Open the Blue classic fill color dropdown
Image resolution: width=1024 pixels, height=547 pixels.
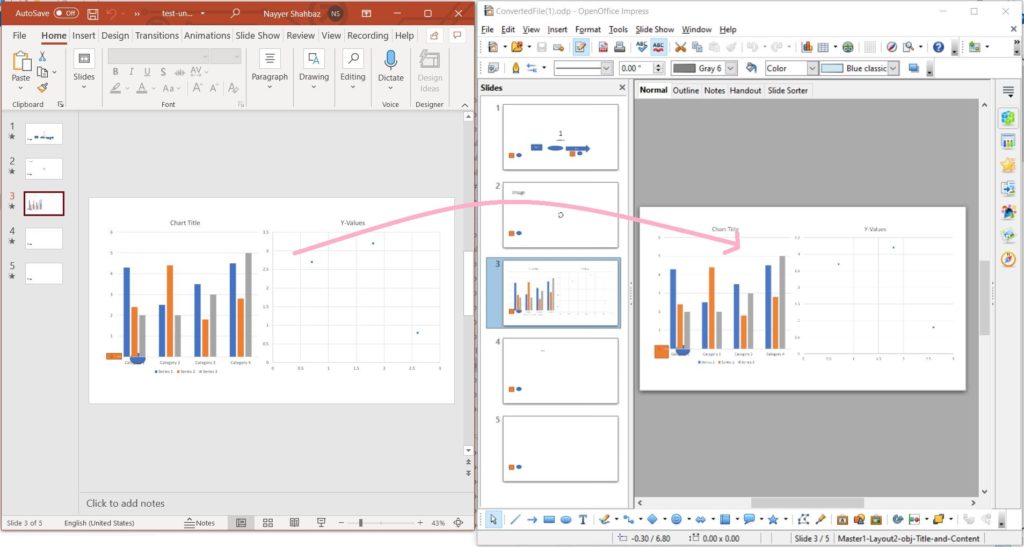pos(892,68)
